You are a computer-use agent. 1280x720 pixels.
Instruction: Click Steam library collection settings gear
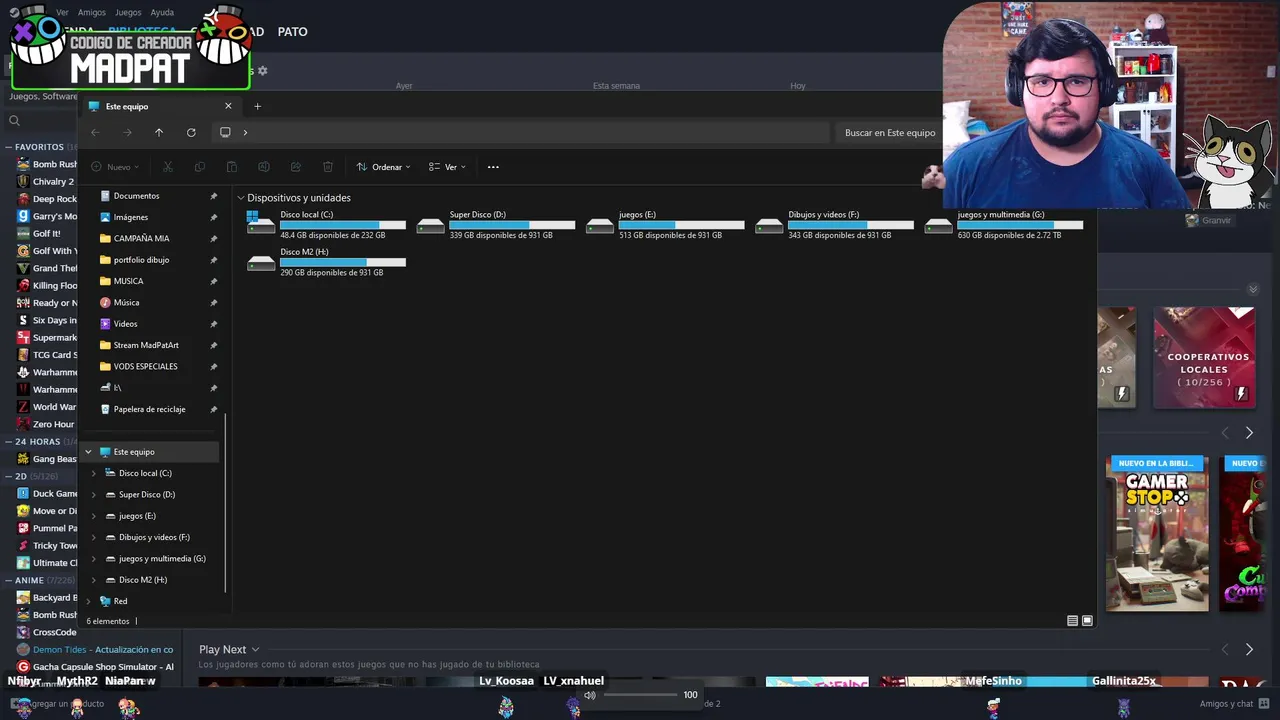262,71
